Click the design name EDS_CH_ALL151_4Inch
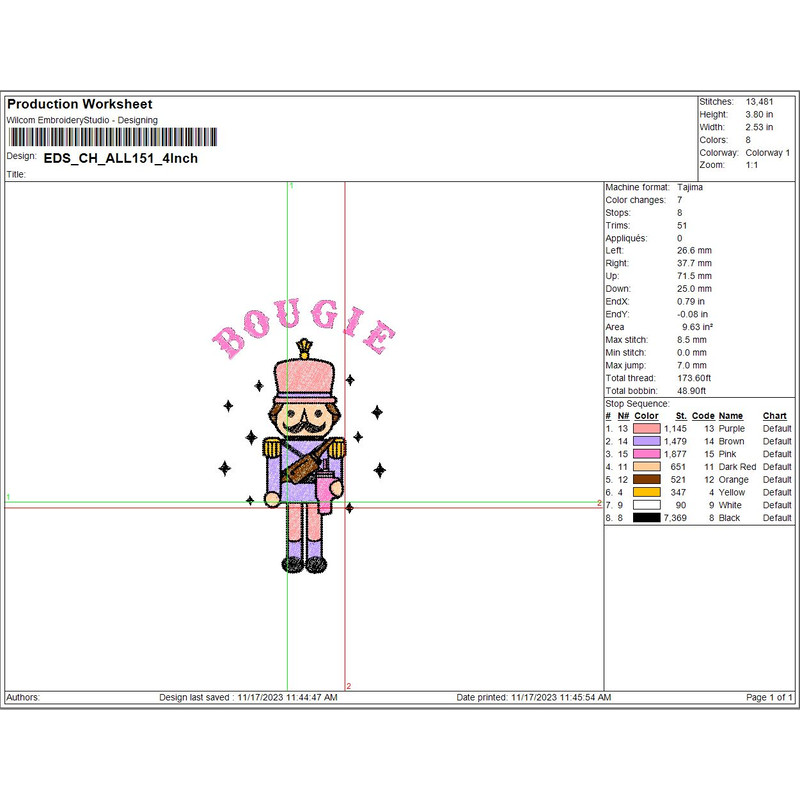This screenshot has width=800, height=800. tap(120, 158)
